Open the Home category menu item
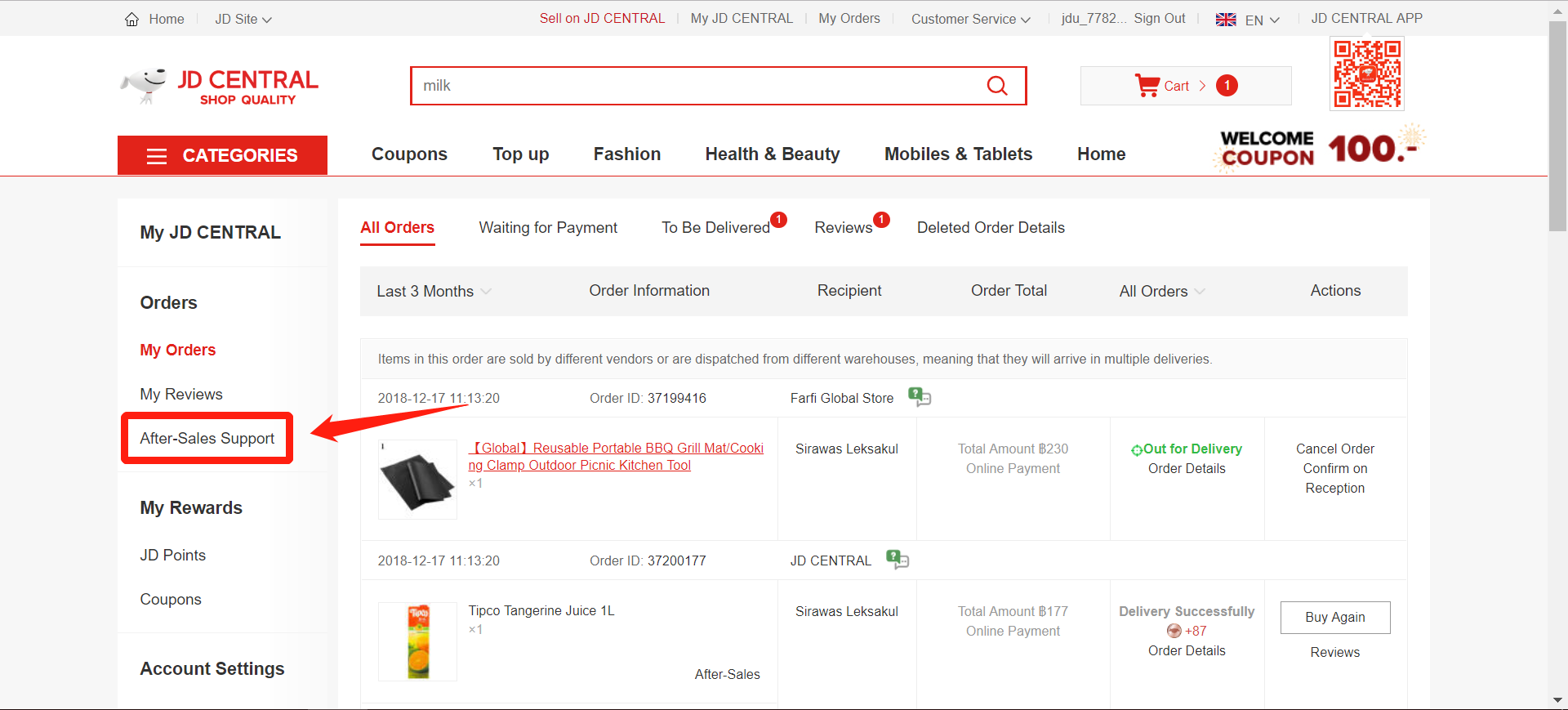 tap(1101, 154)
